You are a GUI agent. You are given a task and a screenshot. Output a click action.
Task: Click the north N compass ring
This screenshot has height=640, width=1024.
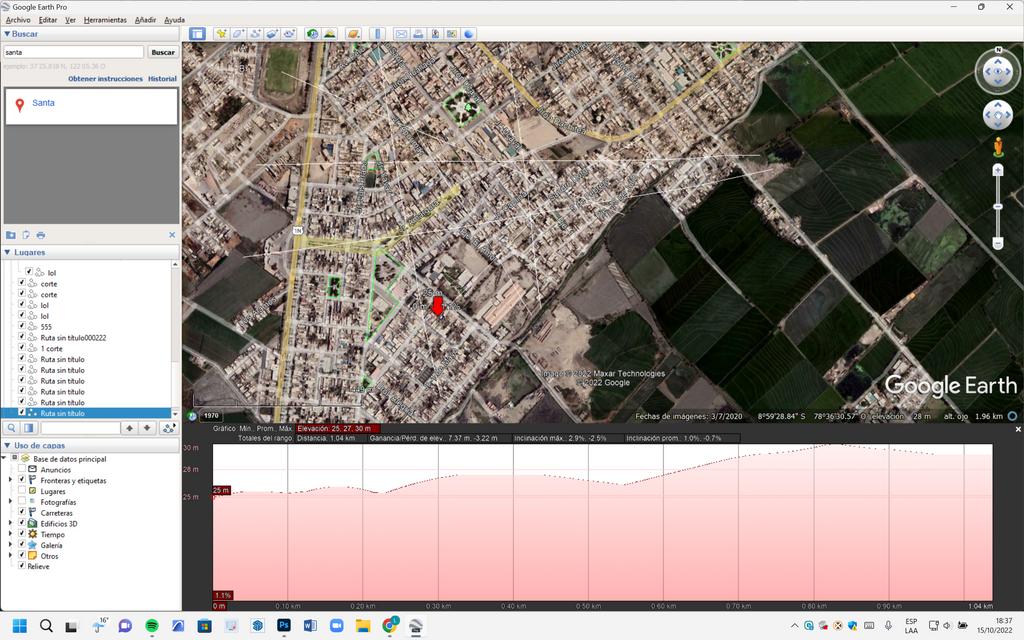tap(998, 50)
